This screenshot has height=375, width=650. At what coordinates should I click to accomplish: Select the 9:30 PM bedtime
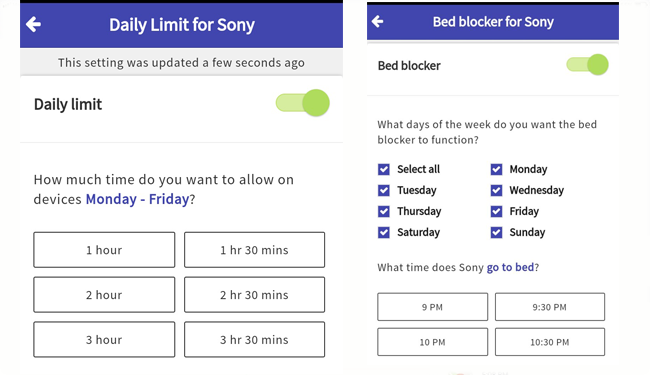coord(550,307)
